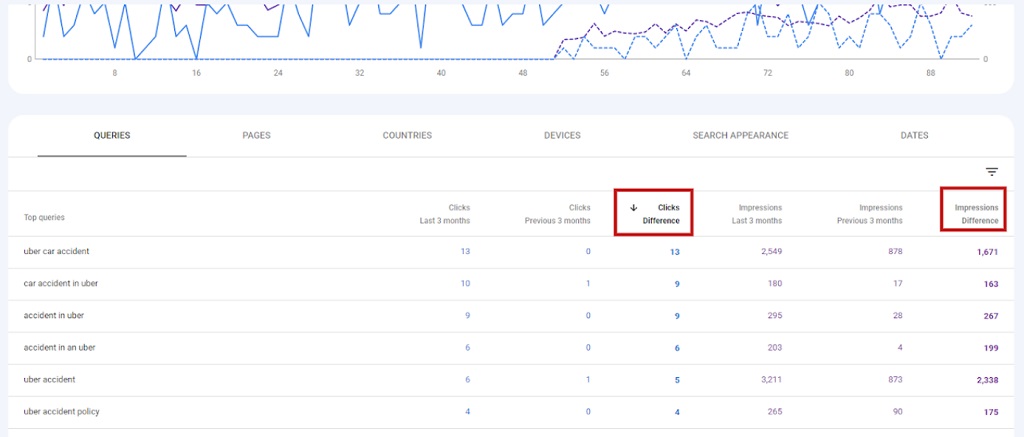This screenshot has height=437, width=1024.
Task: Sort by Clicks Difference column header
Action: tap(661, 214)
